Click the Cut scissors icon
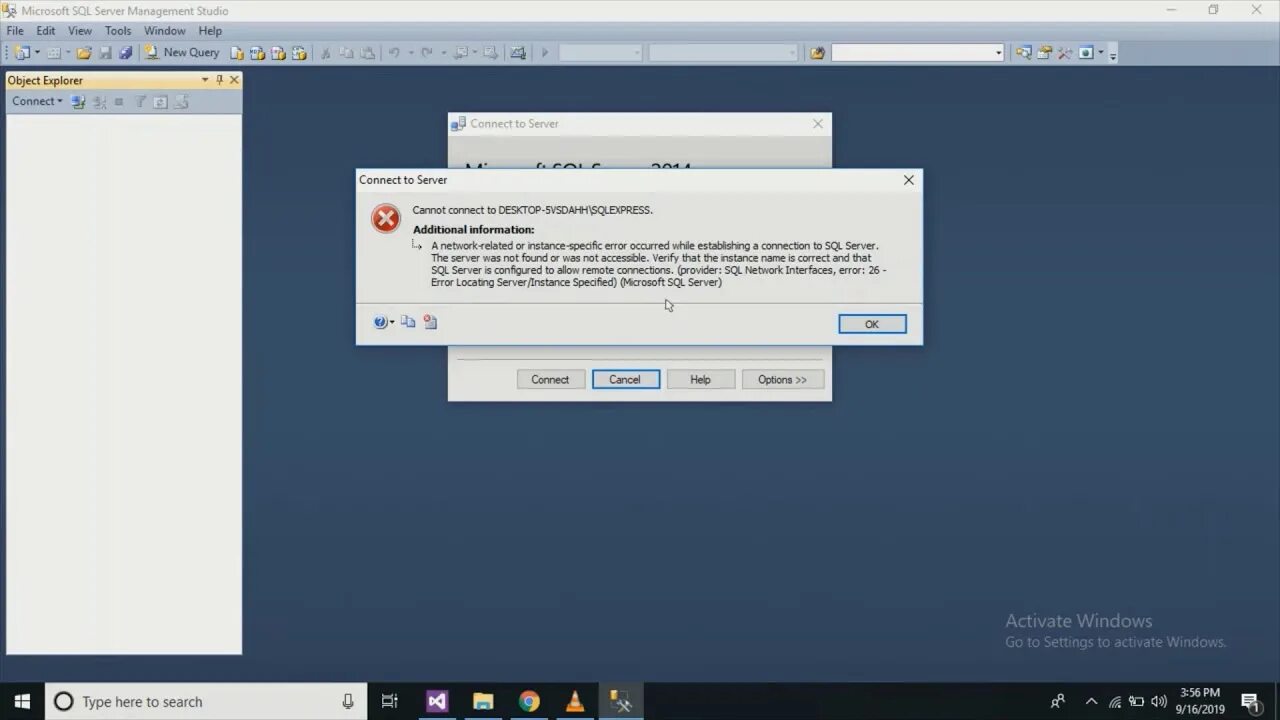The height and width of the screenshot is (720, 1280). coord(325,52)
